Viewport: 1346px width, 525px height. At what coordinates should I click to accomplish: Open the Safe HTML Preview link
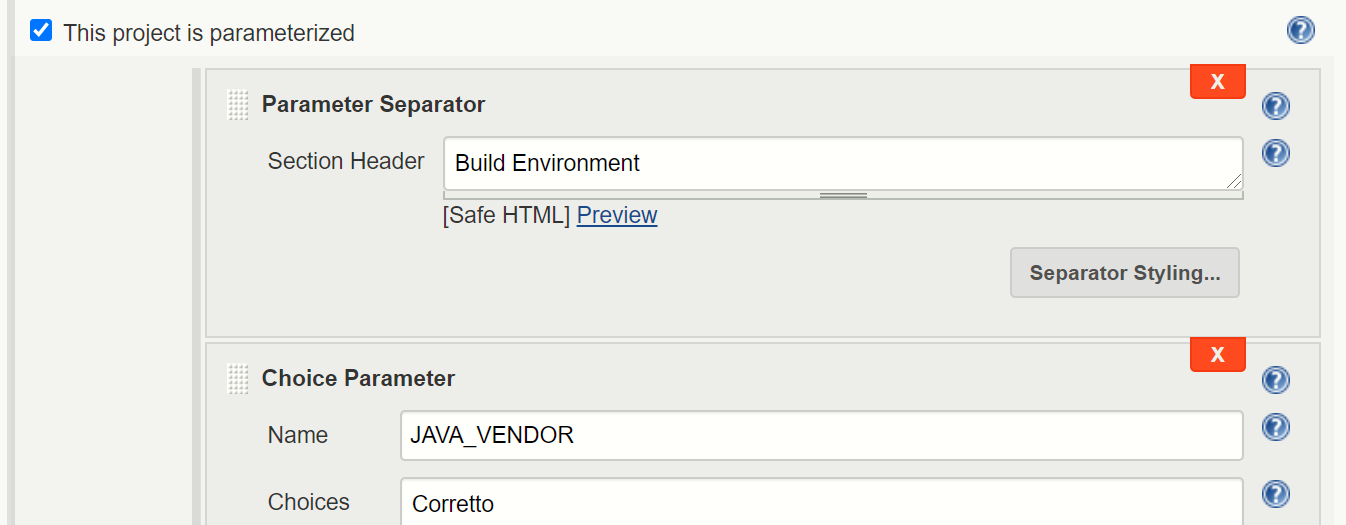point(617,215)
